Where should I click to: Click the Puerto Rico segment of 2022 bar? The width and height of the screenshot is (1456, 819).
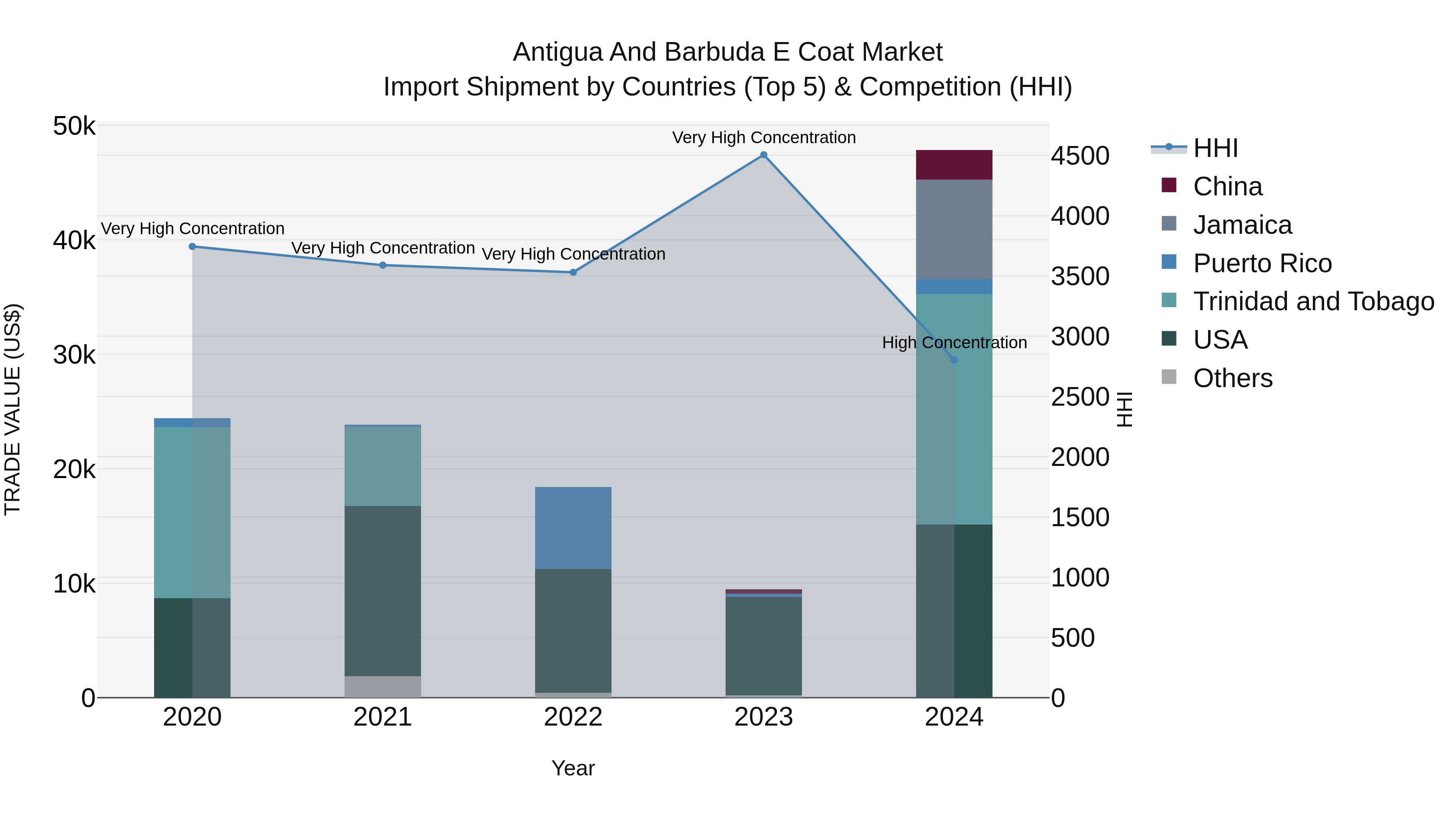point(573,528)
